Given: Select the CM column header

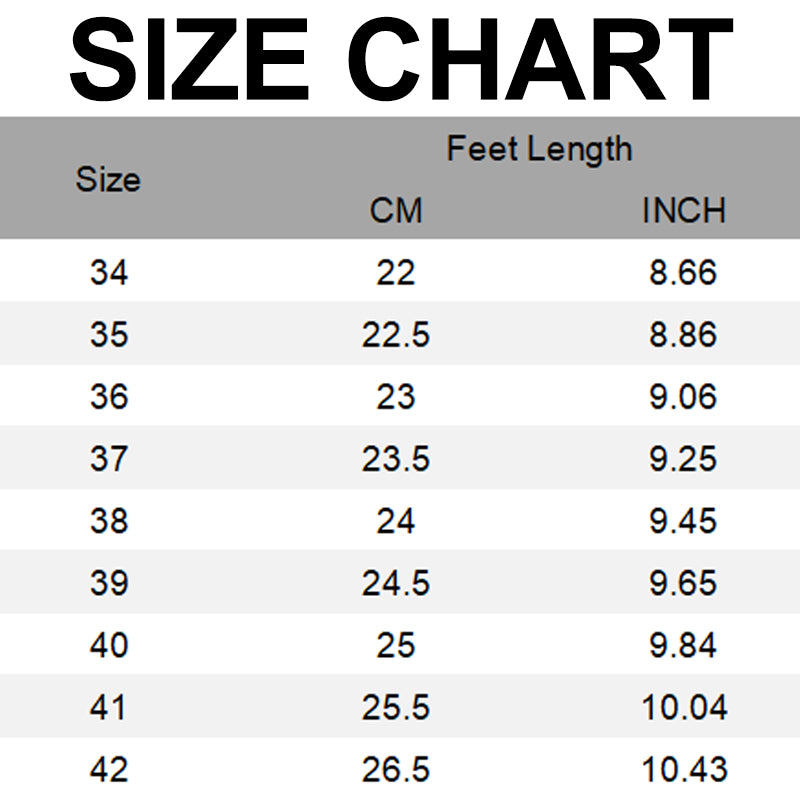Looking at the screenshot, I should tap(396, 211).
